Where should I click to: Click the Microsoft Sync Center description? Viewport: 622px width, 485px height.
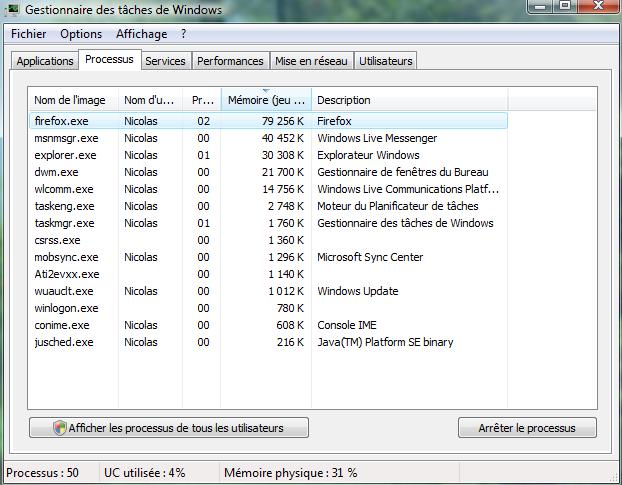370,257
